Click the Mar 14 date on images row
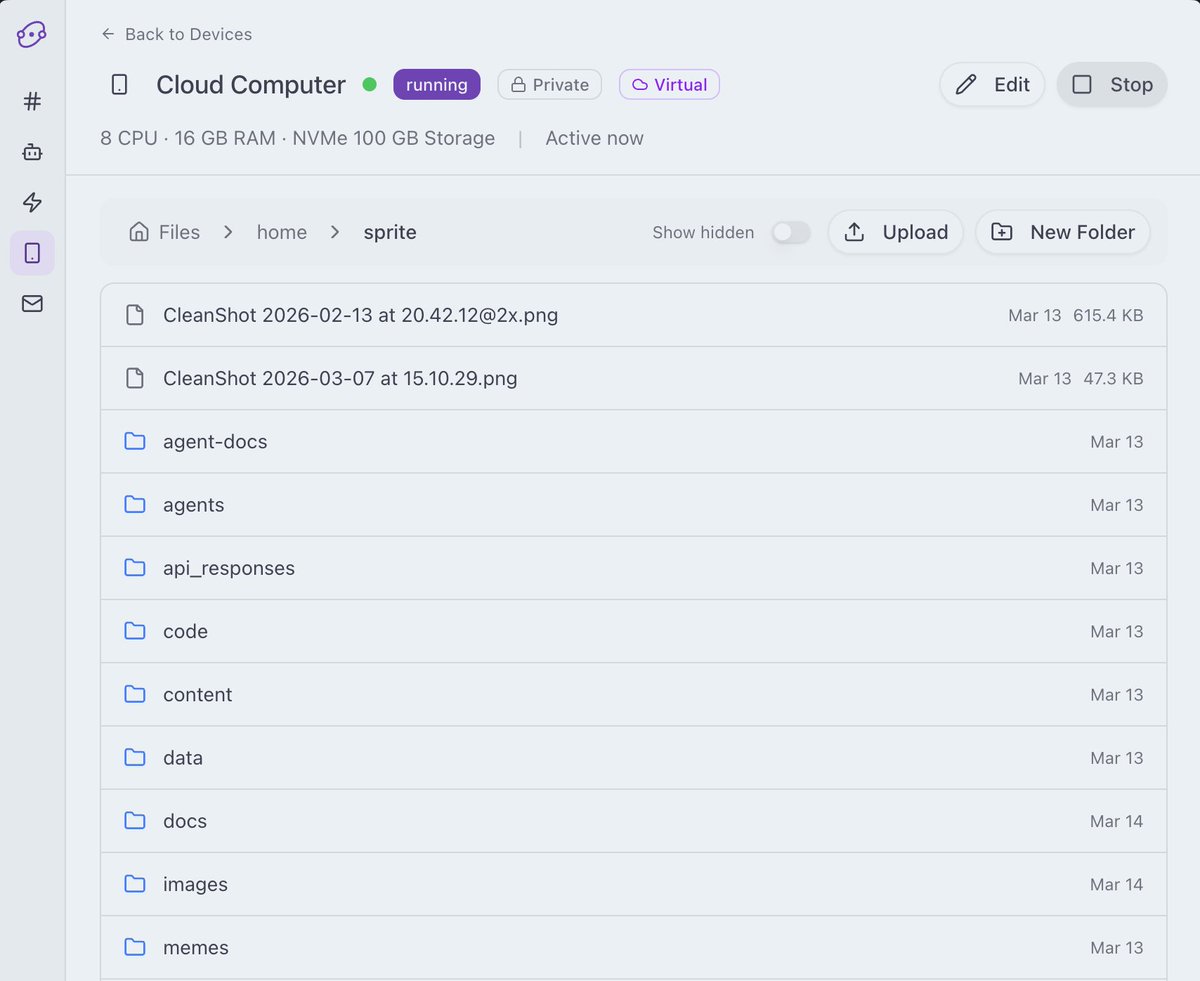The image size is (1200, 981). [x=1117, y=884]
